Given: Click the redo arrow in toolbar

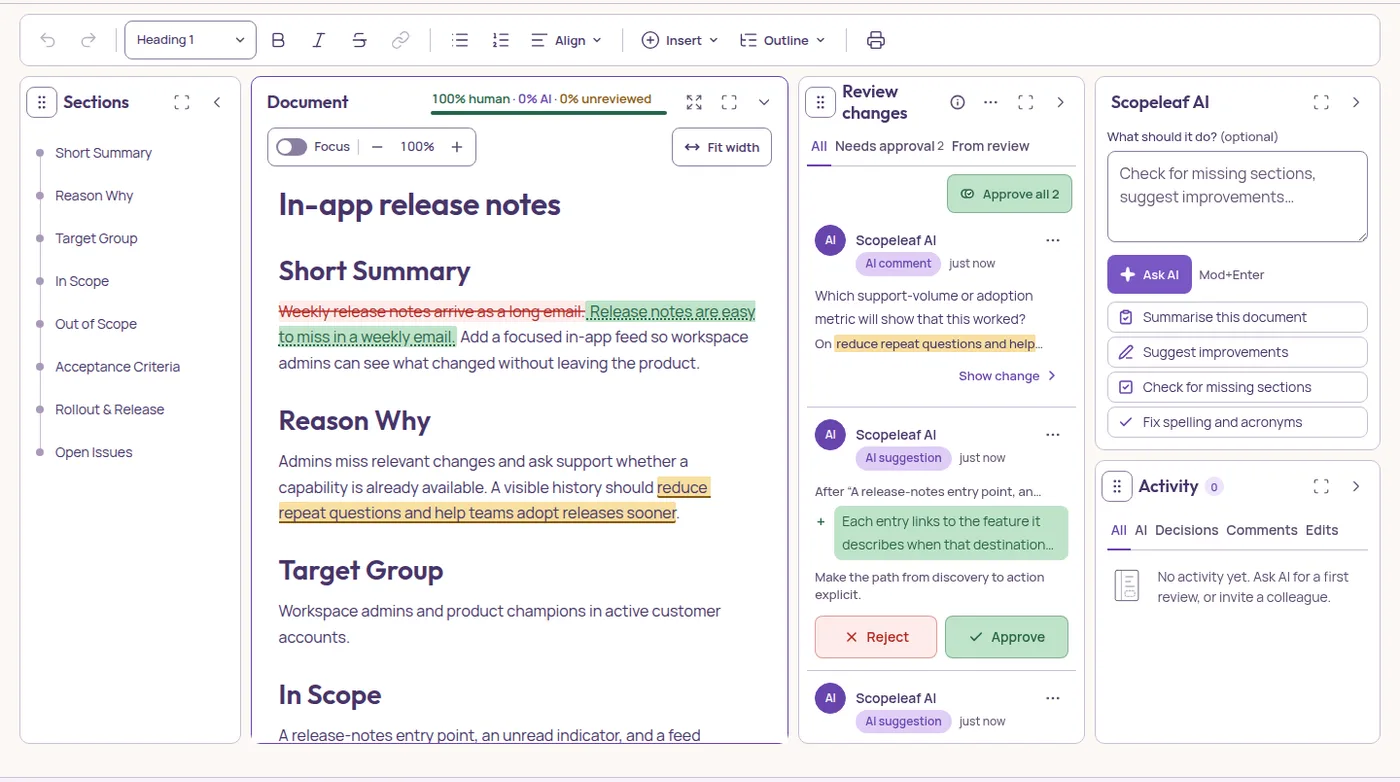Looking at the screenshot, I should pos(88,40).
